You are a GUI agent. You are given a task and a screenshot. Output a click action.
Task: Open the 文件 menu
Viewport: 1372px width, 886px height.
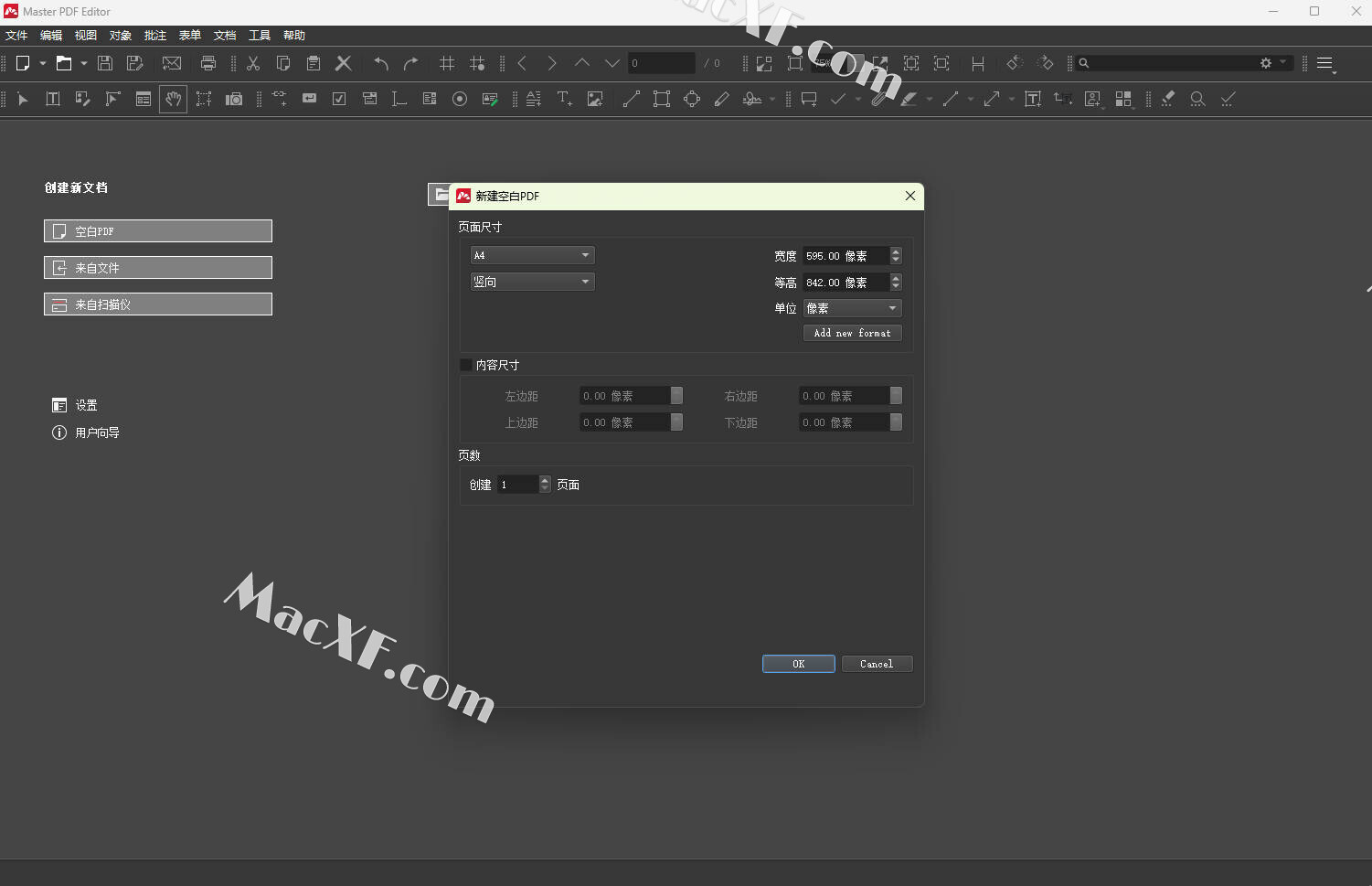16,35
